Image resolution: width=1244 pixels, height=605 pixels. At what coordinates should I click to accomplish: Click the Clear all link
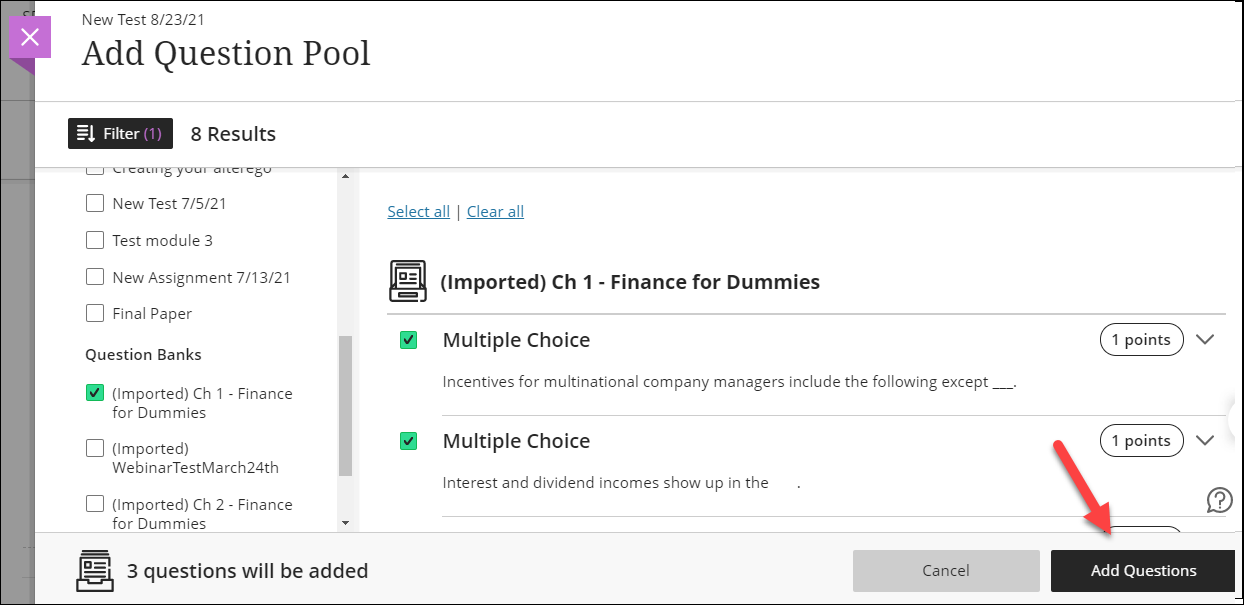coord(495,211)
